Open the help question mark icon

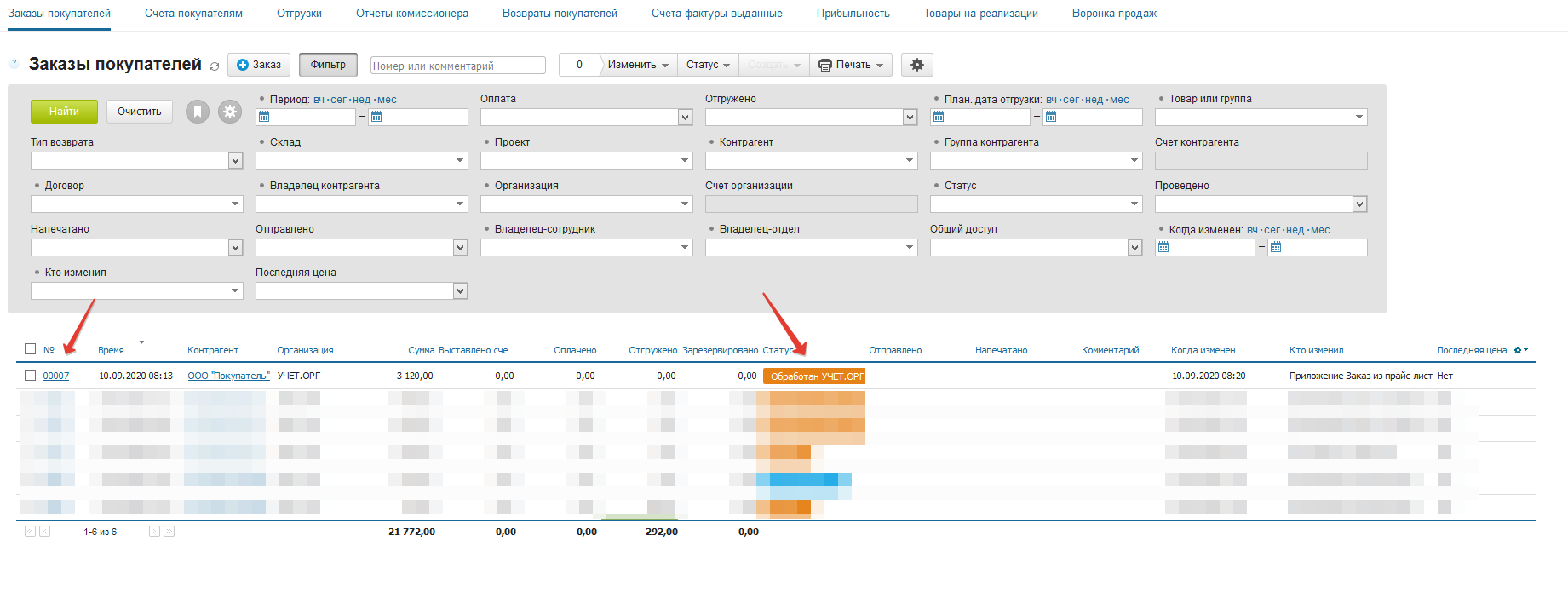coord(14,63)
